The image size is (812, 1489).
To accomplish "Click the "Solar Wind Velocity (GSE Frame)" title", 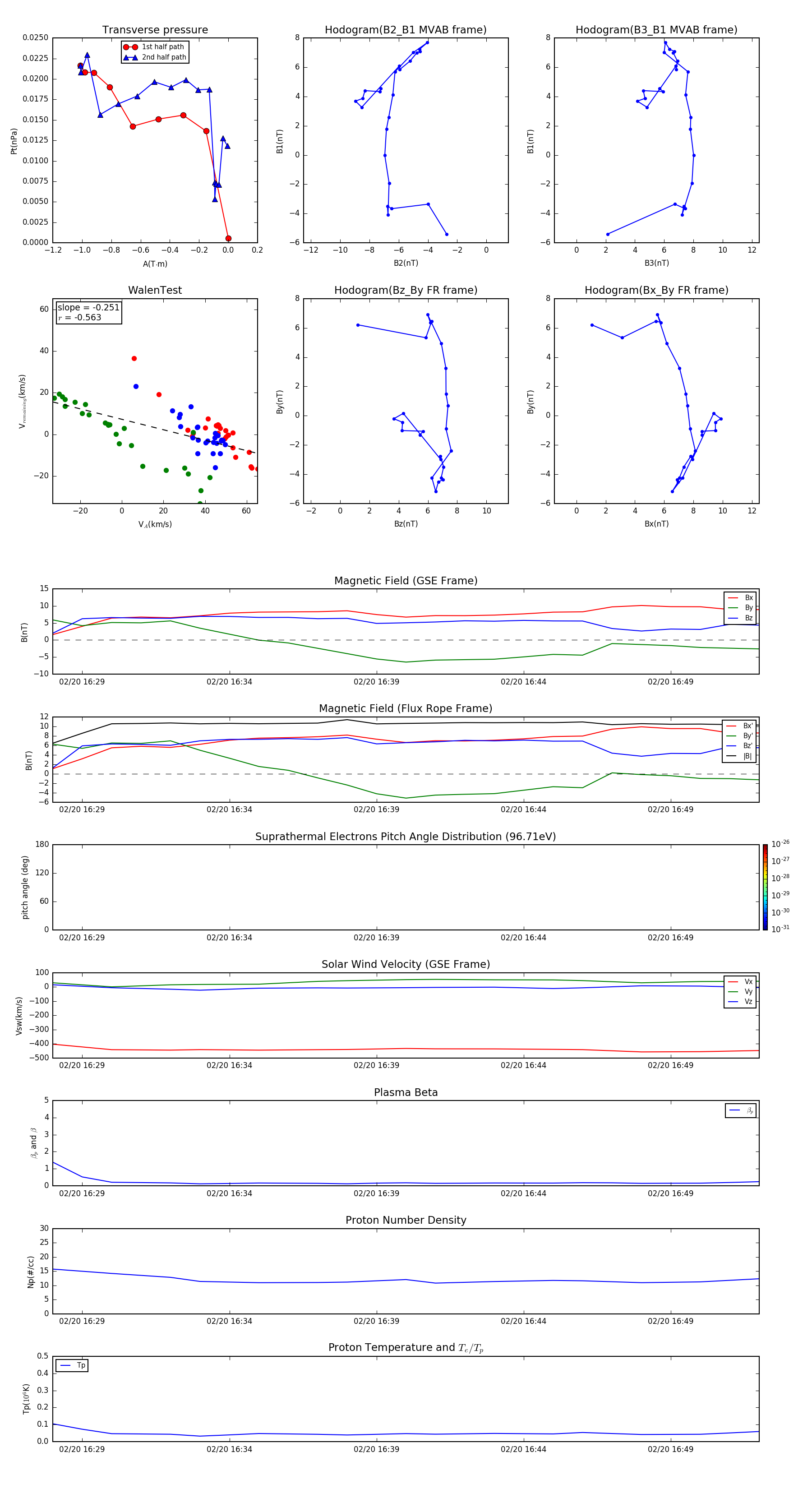I will [x=406, y=965].
